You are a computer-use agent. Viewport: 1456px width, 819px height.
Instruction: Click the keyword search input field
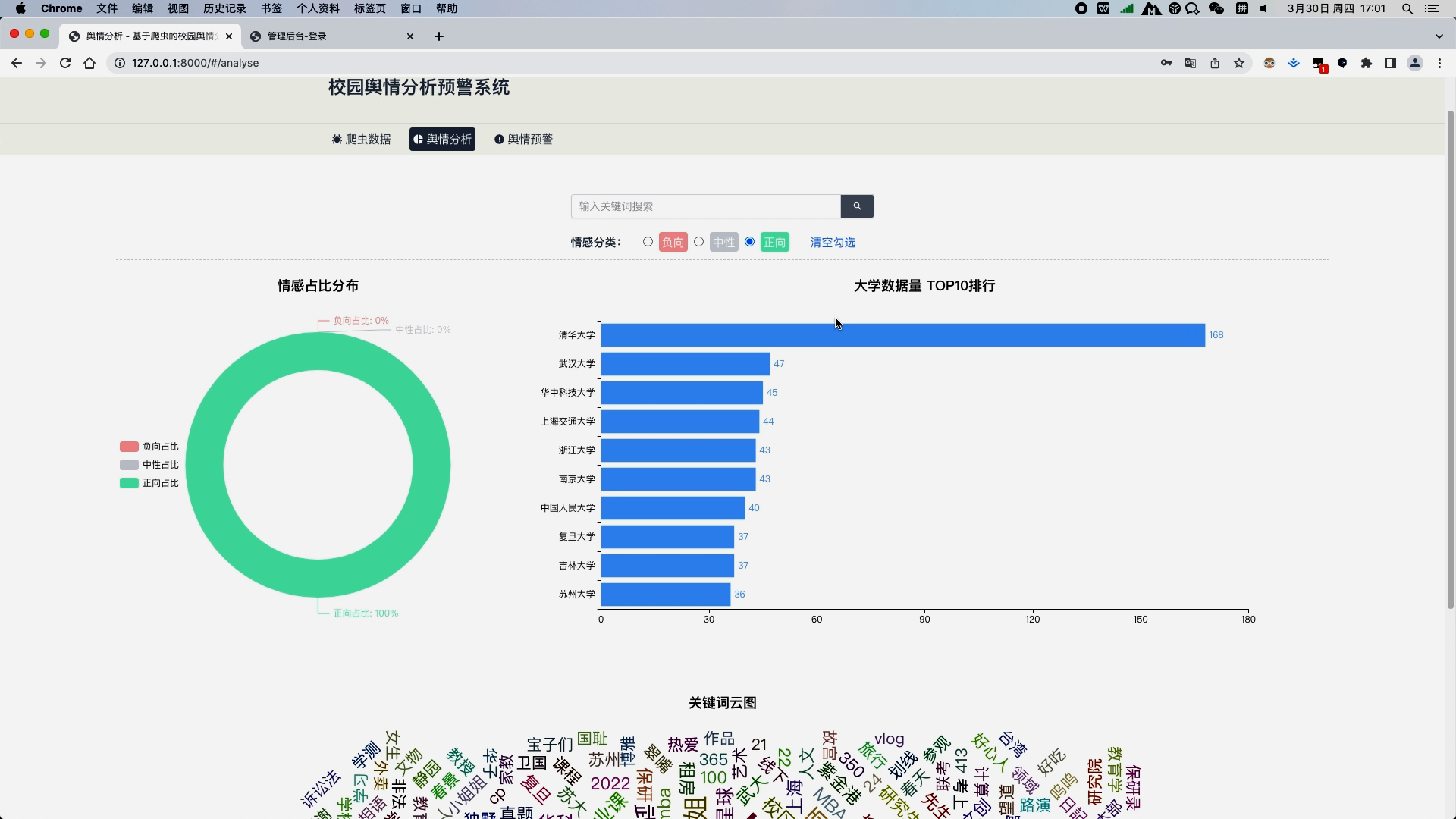pos(705,206)
